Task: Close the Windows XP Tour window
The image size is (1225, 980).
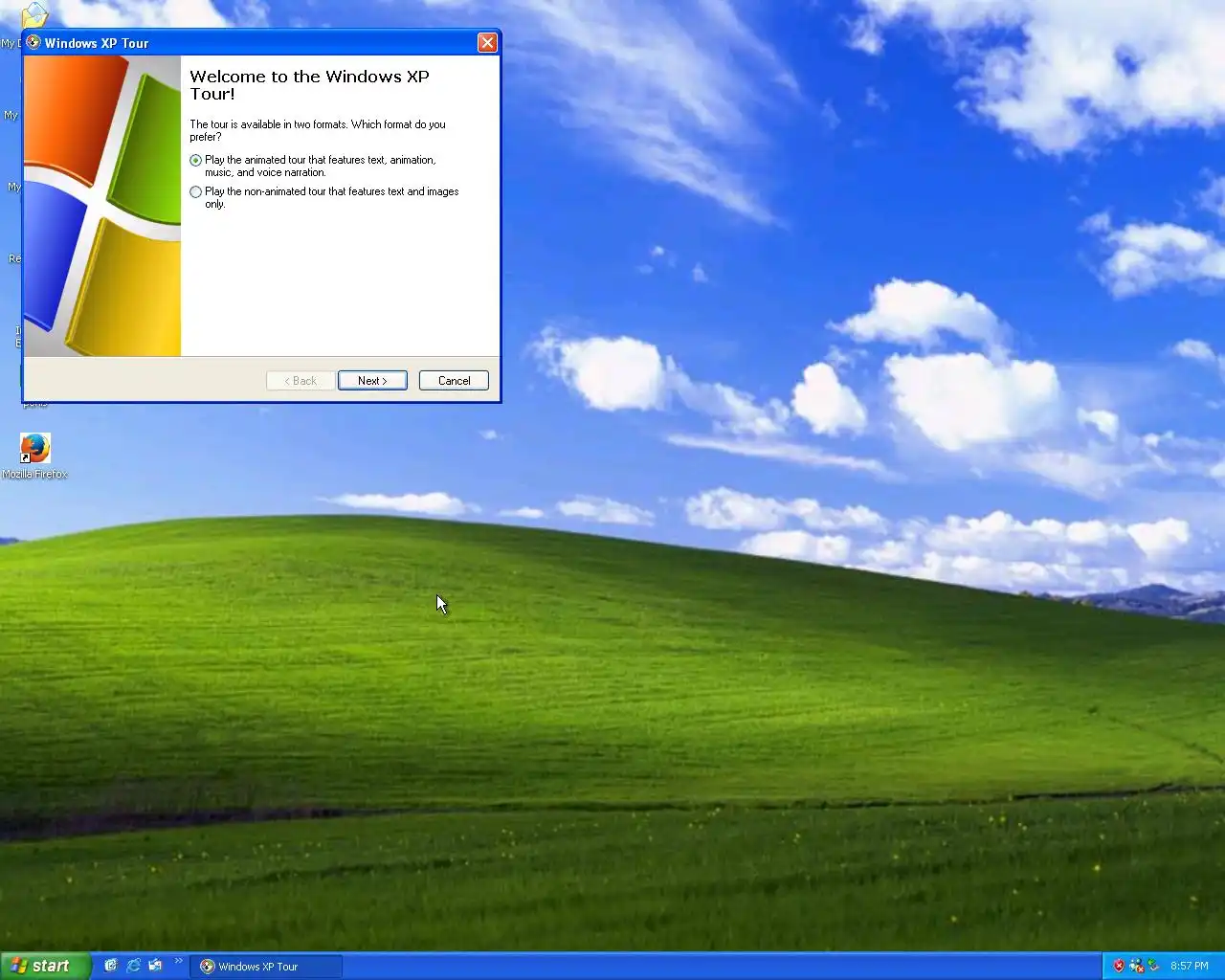Action: click(x=487, y=43)
